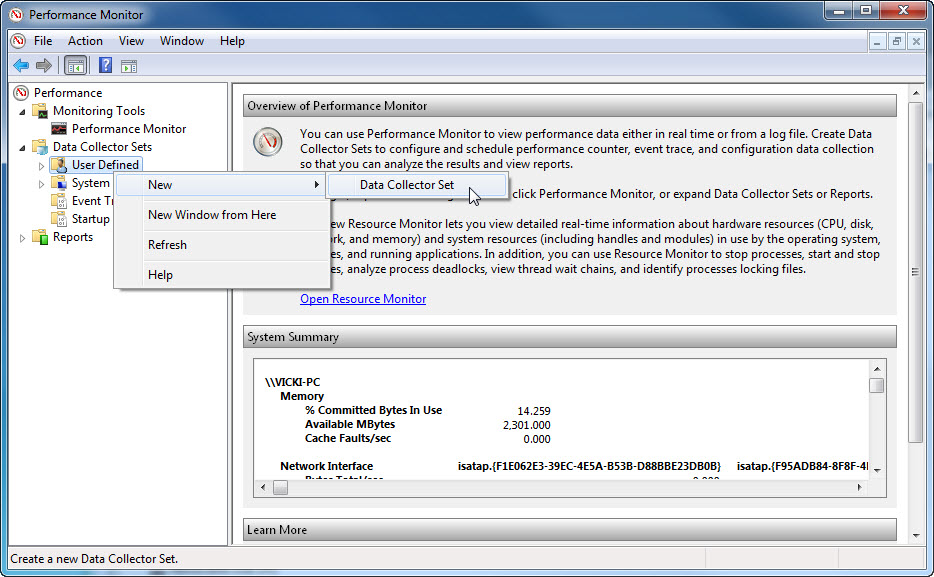Click main pane vertical scrollbar down arrow

coord(916,535)
